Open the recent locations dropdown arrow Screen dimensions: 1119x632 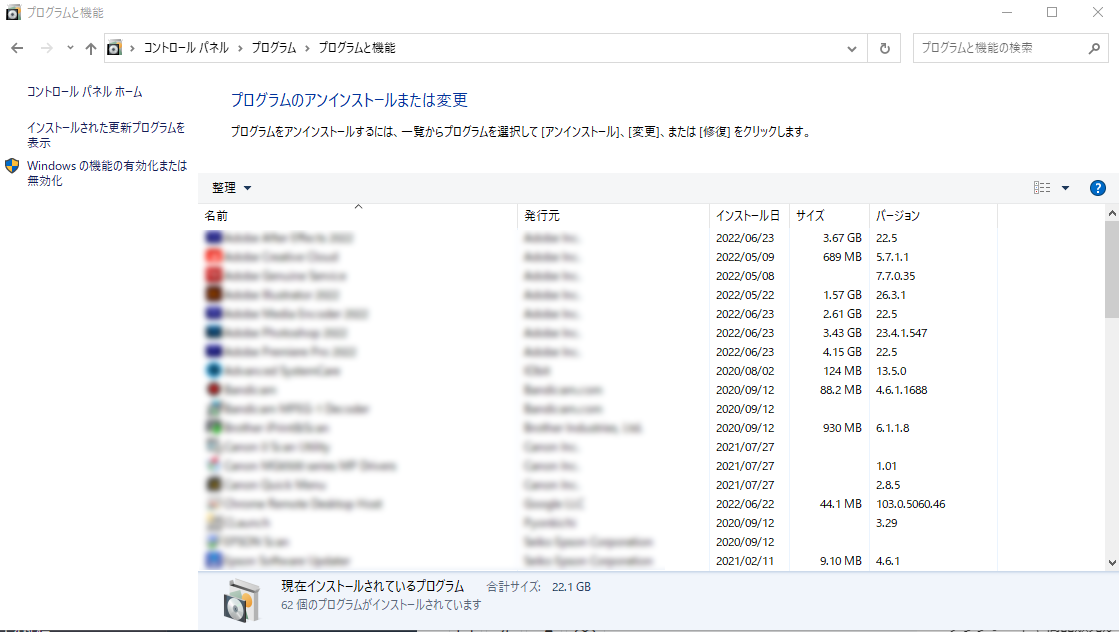(70, 48)
